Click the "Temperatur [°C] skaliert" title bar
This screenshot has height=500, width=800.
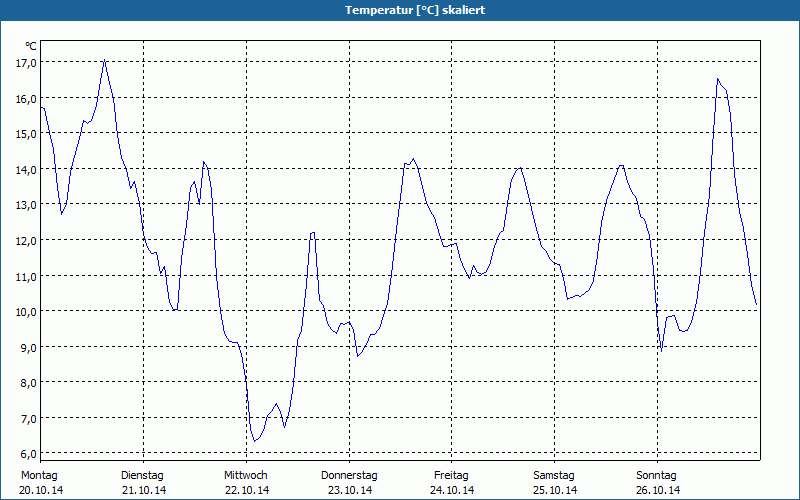tap(400, 10)
